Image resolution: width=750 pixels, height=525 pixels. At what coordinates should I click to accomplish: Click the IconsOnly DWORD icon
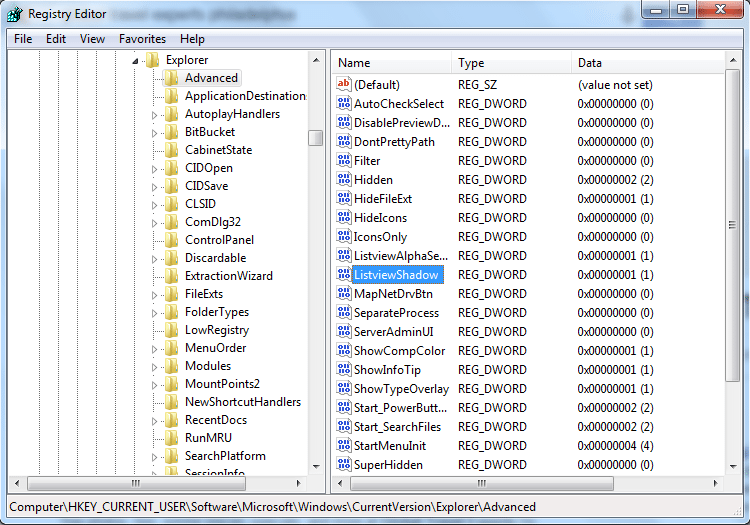[x=344, y=236]
